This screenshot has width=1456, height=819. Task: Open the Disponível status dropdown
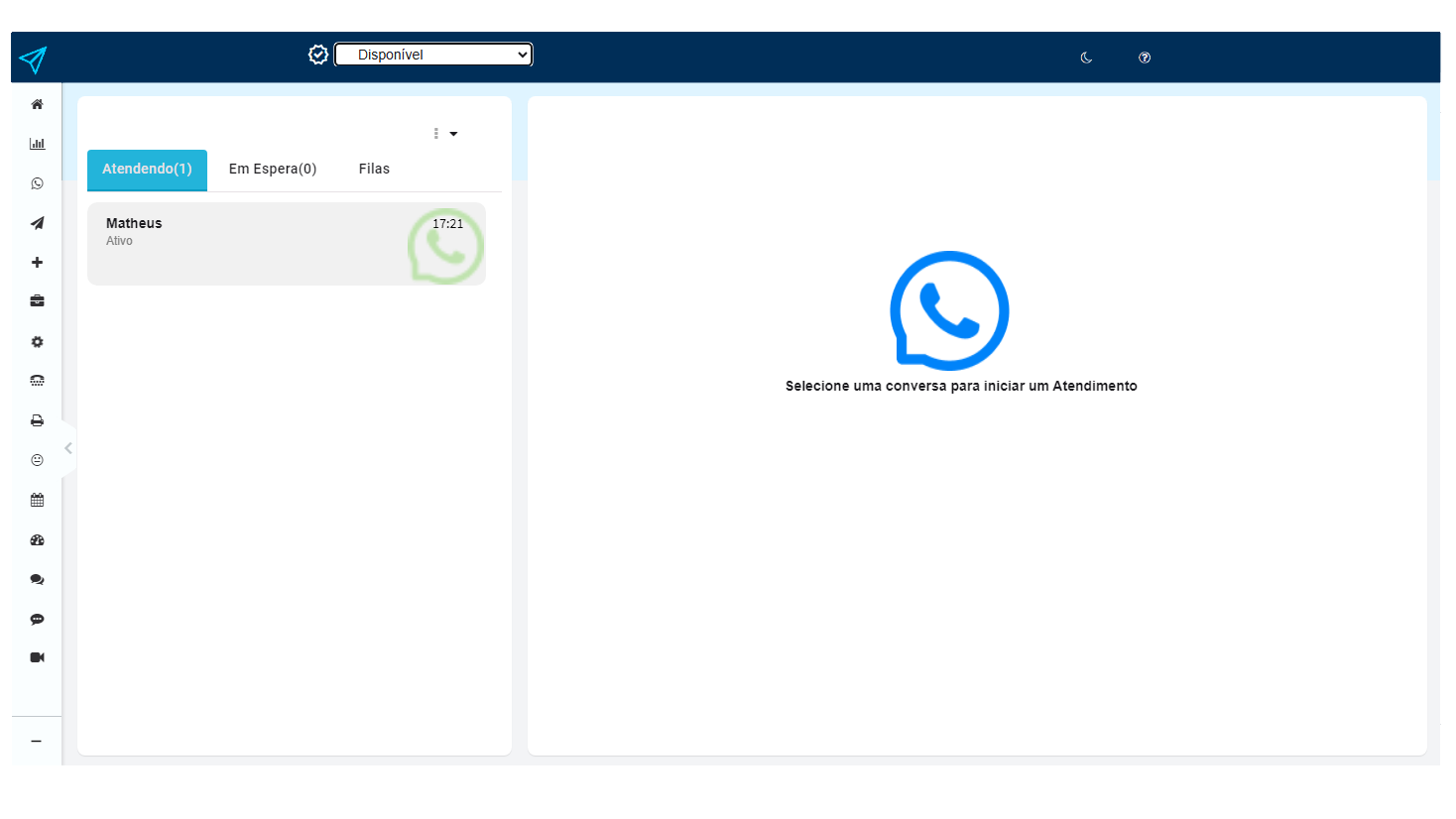(x=433, y=55)
